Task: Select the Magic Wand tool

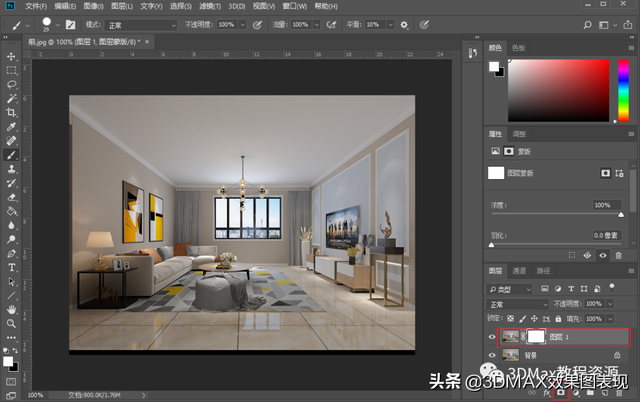Action: click(x=11, y=98)
